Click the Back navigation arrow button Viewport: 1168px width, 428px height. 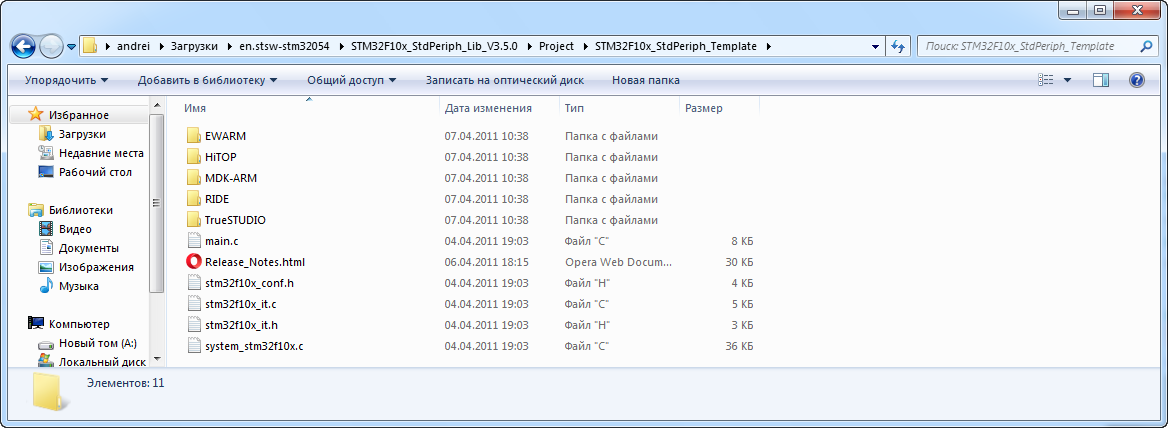click(23, 46)
